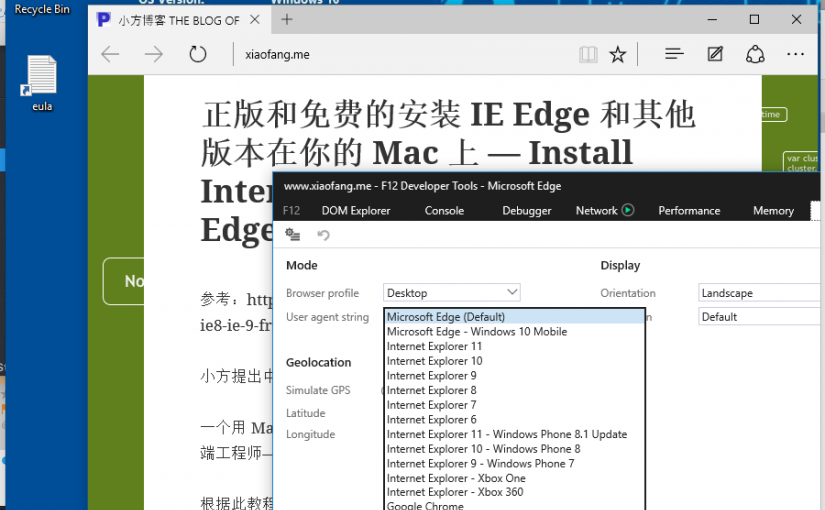Go back with Edge back arrow
Viewport: 825px width, 510px height.
point(110,54)
